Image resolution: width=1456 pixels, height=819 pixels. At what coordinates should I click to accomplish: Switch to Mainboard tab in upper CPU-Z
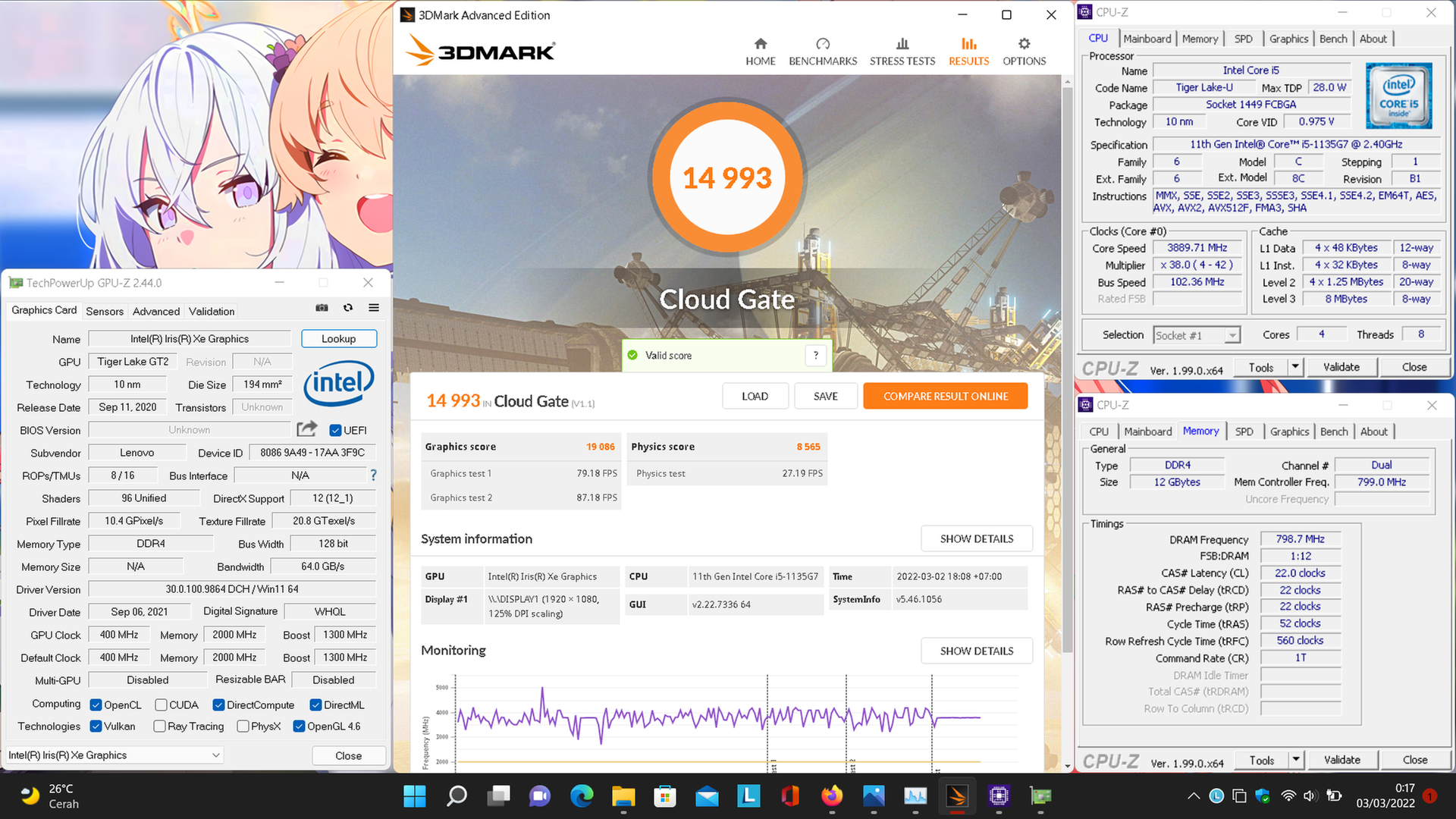coord(1147,39)
